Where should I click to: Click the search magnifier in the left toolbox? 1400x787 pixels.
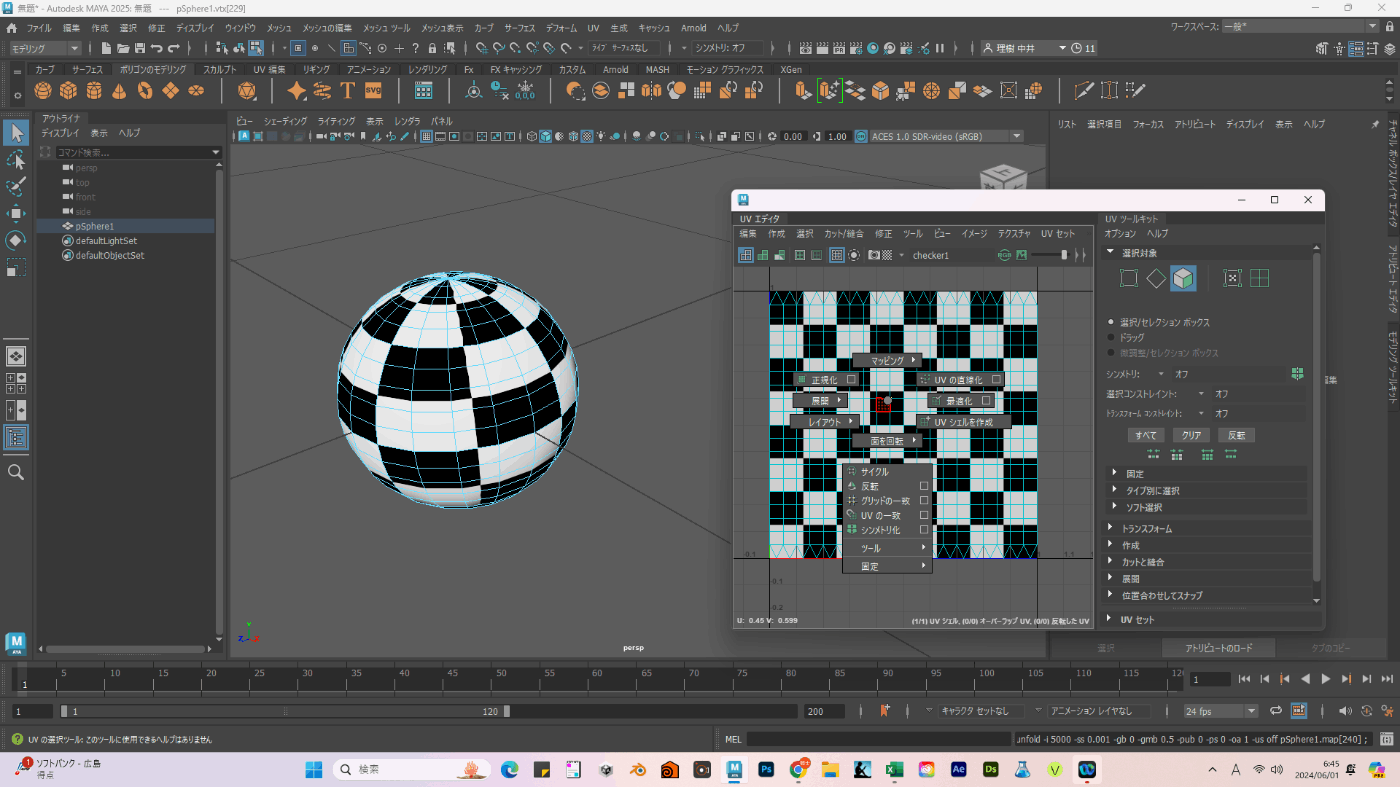click(x=16, y=471)
